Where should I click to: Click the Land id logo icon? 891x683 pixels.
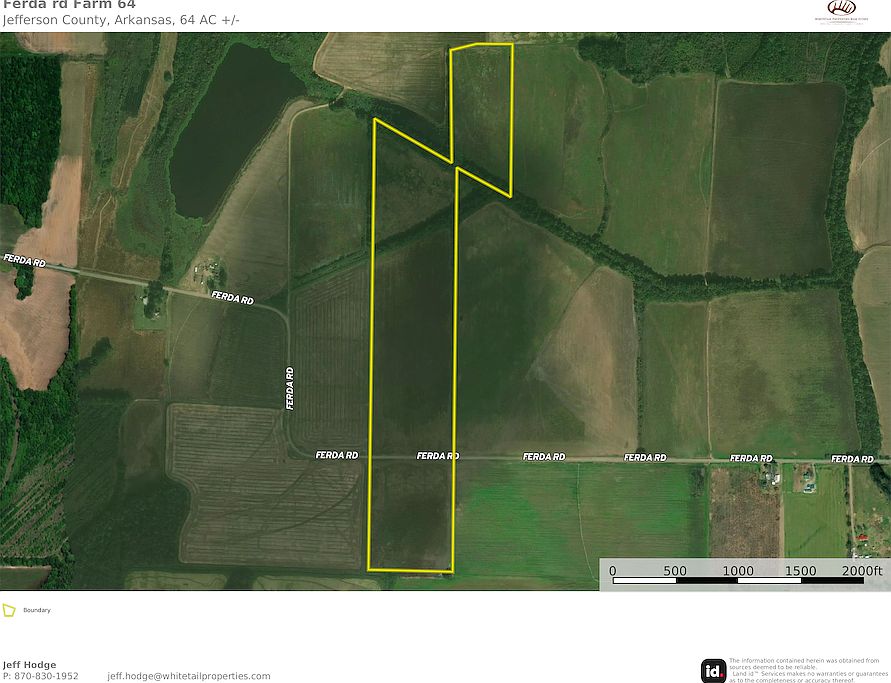click(x=713, y=671)
